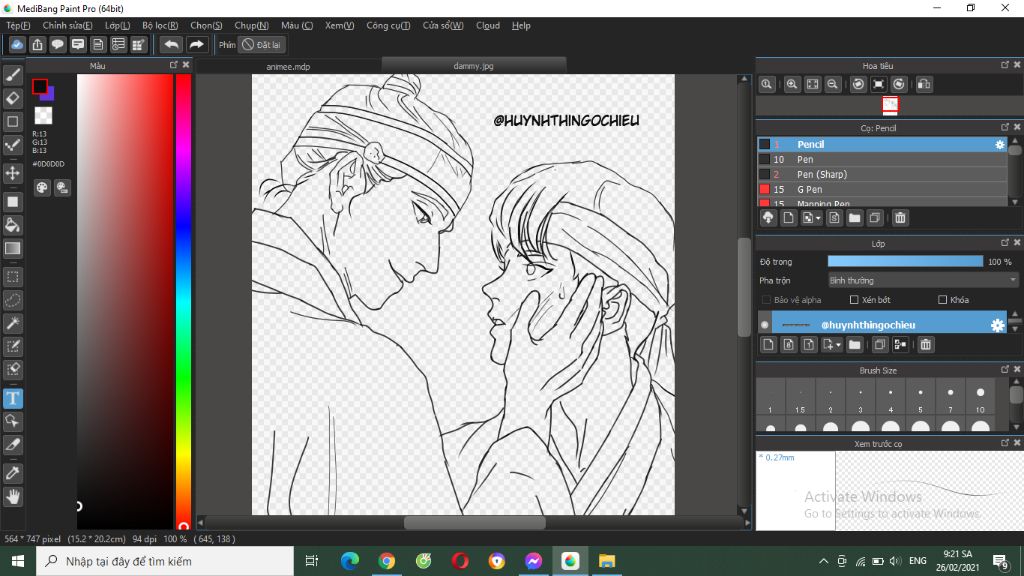This screenshot has height=576, width=1024.
Task: Click the Windows taskbar search box
Action: tap(165, 561)
